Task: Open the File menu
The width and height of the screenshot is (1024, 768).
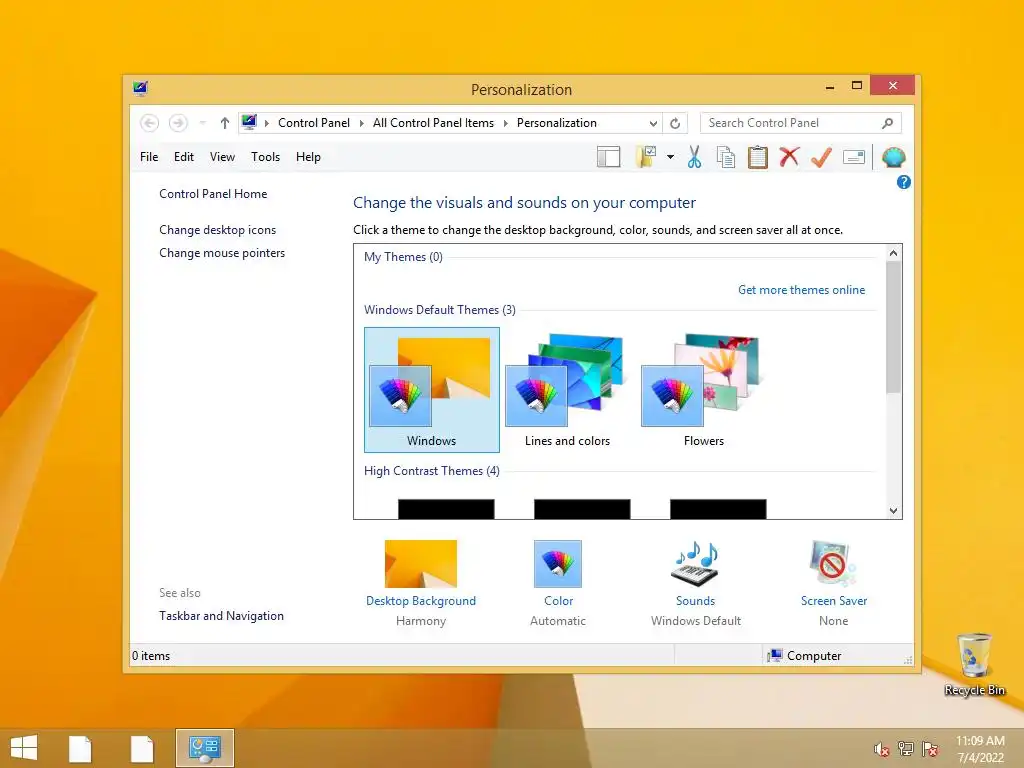Action: (149, 157)
